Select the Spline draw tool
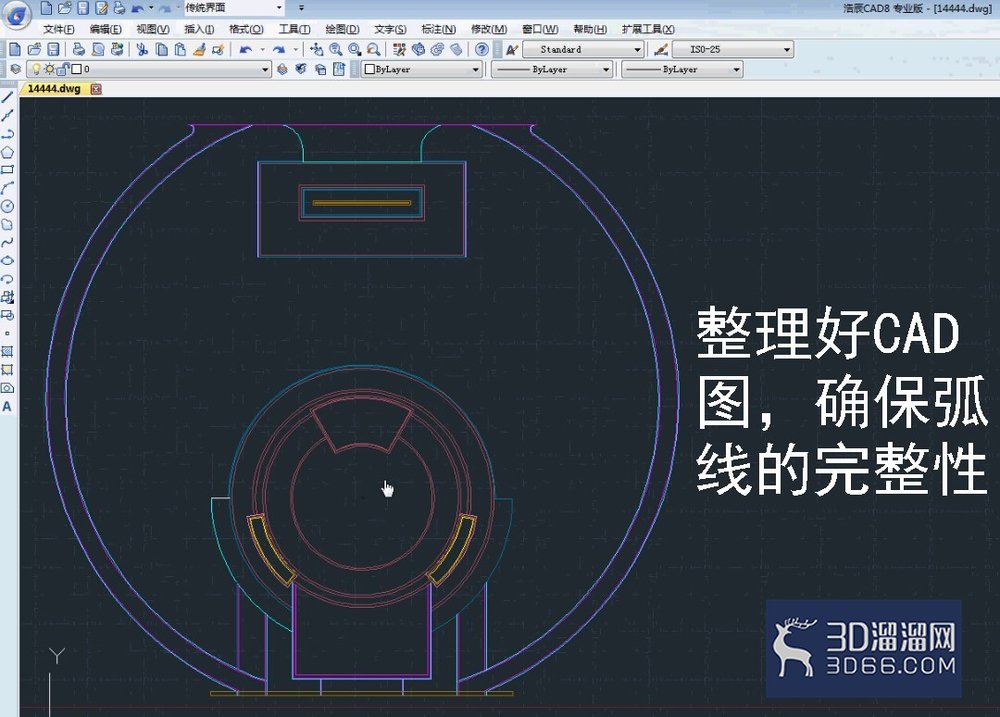 (x=7, y=242)
